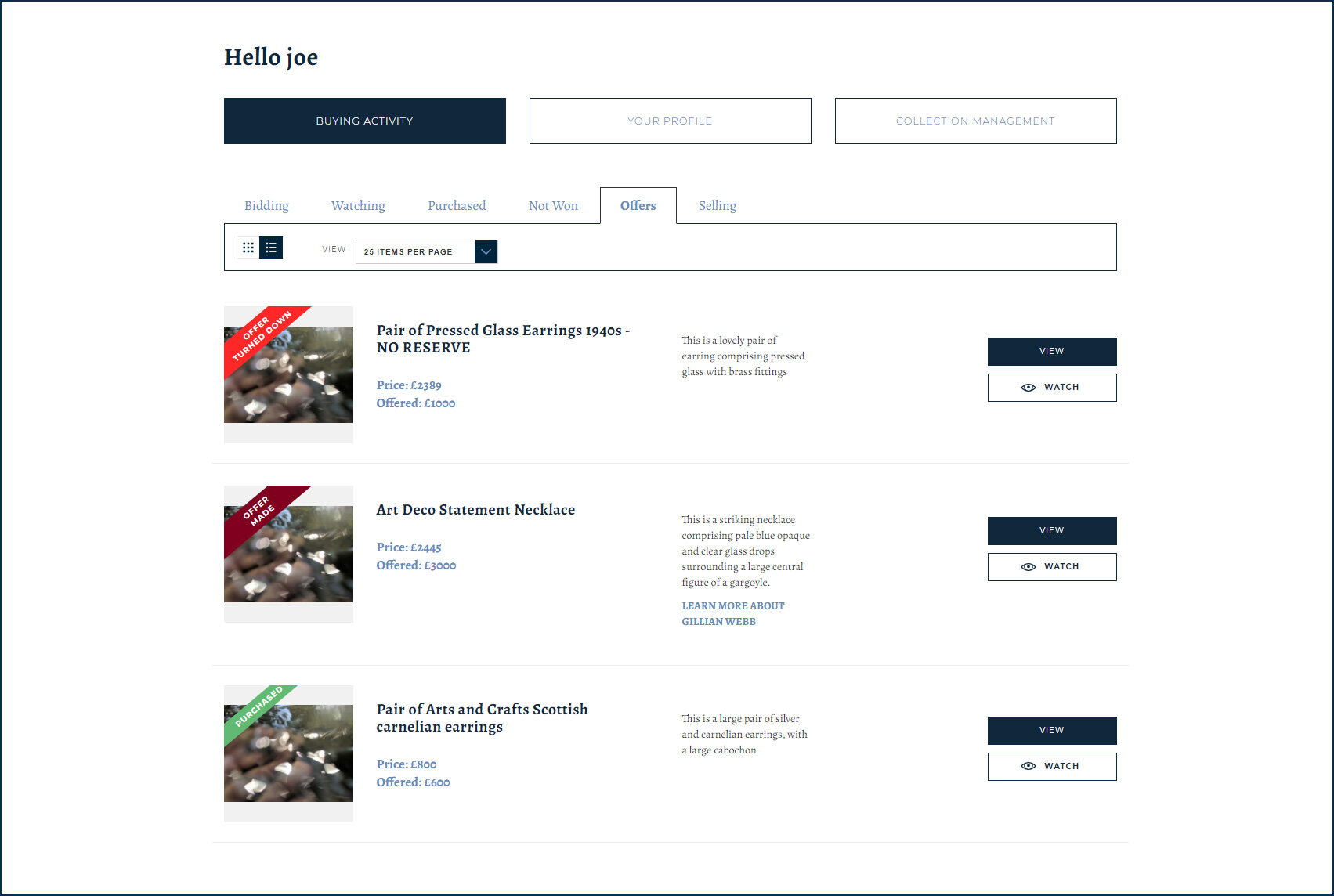Viewport: 1334px width, 896px height.
Task: Watch the Art Deco Statement Necklace
Action: [x=1052, y=567]
